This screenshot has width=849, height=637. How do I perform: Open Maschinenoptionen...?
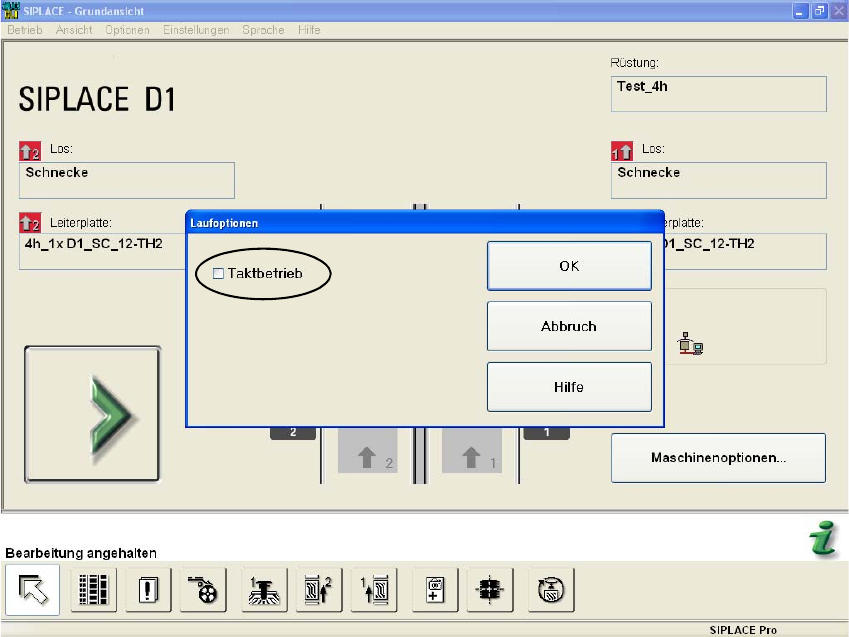719,458
